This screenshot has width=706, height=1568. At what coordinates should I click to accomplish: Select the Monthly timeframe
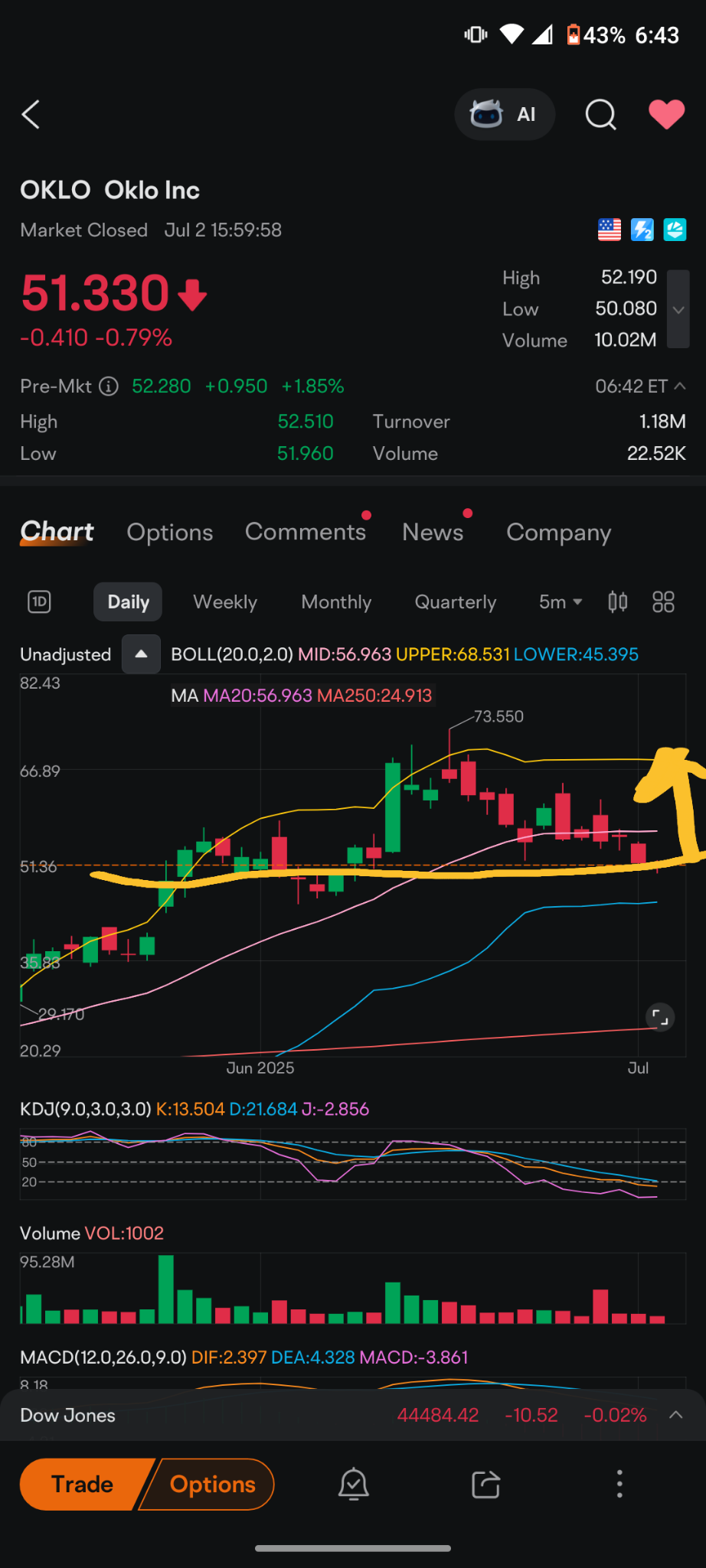pos(336,602)
